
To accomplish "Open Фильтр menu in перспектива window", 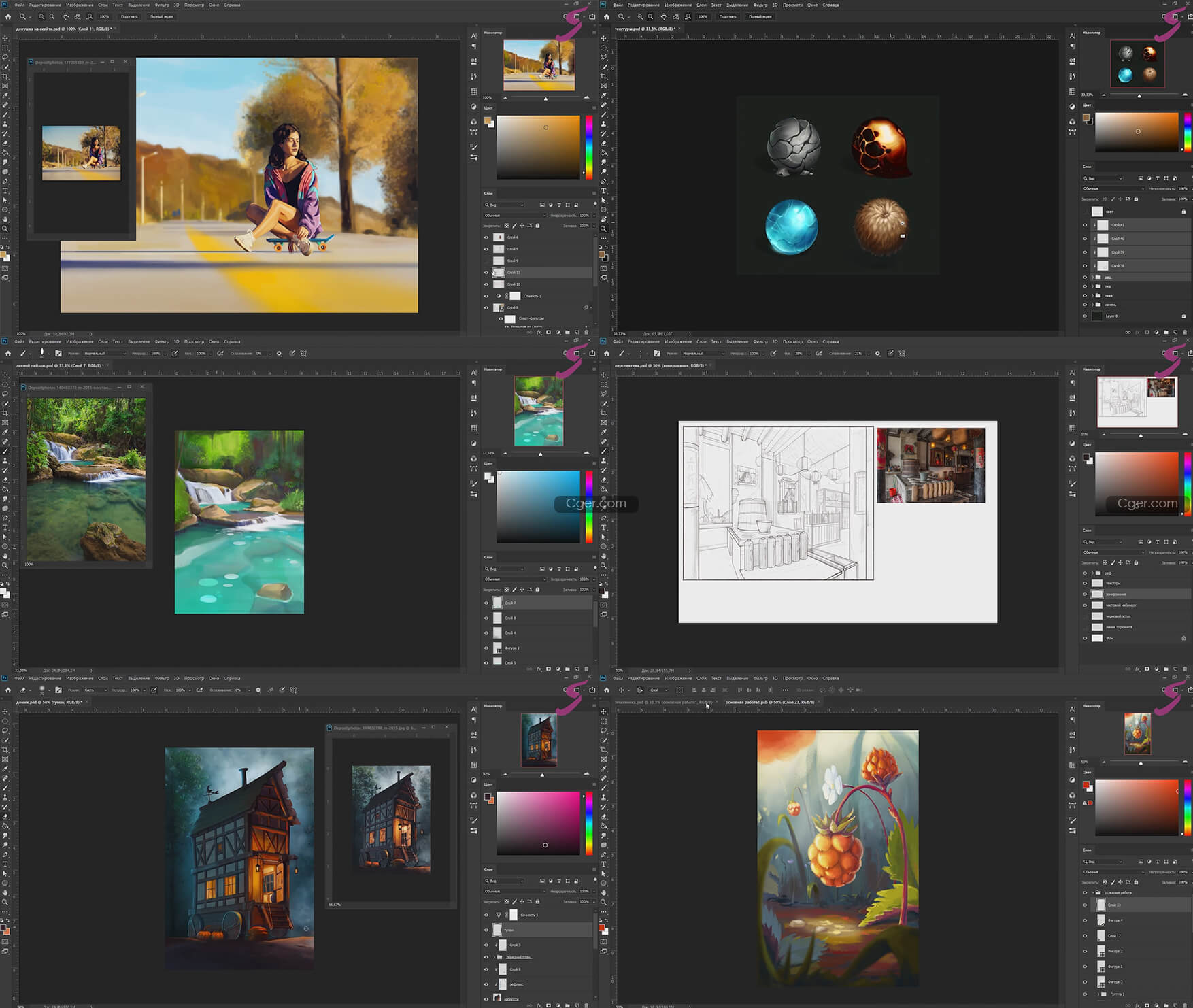I will [x=760, y=341].
